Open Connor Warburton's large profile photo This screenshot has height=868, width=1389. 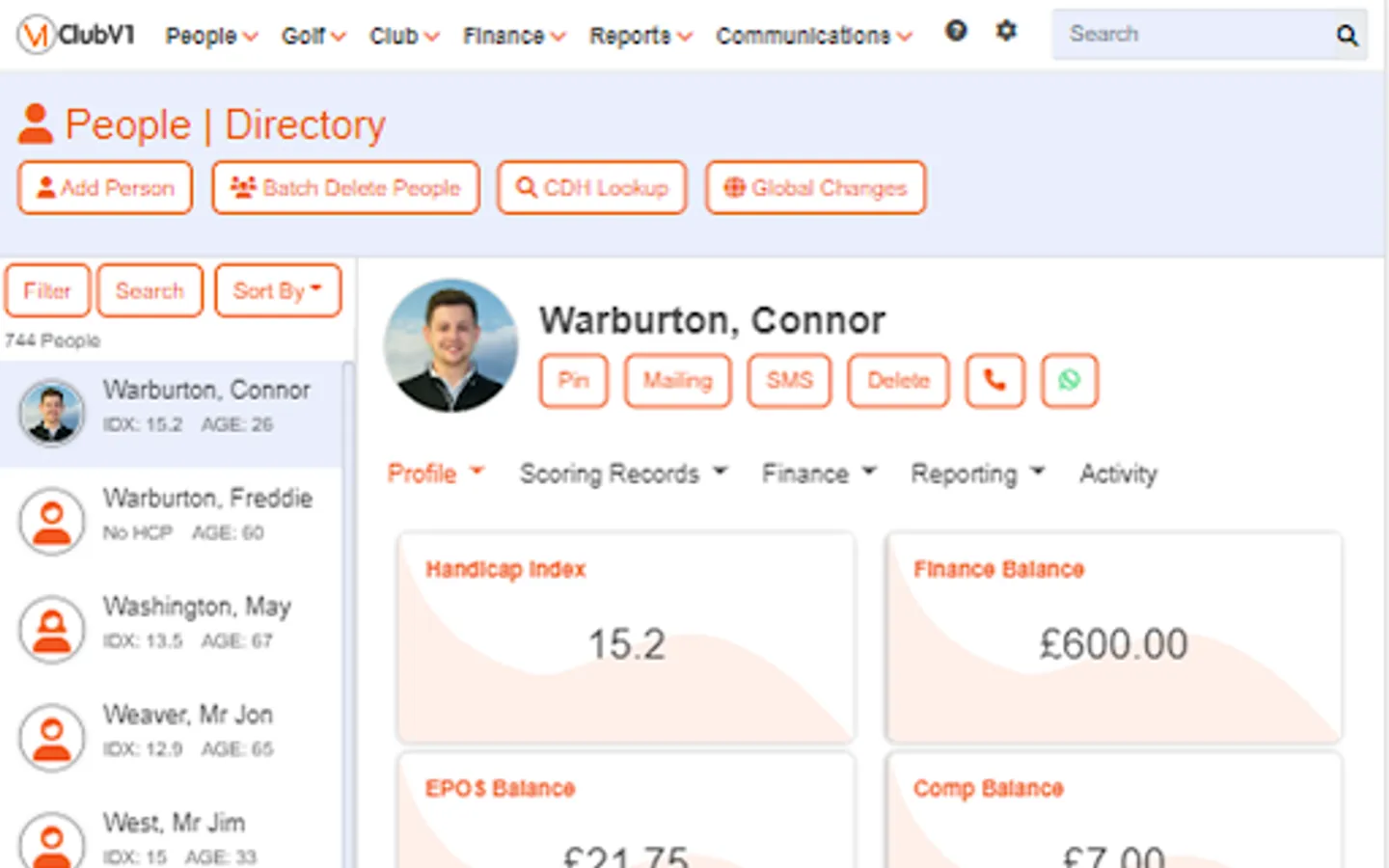(450, 345)
